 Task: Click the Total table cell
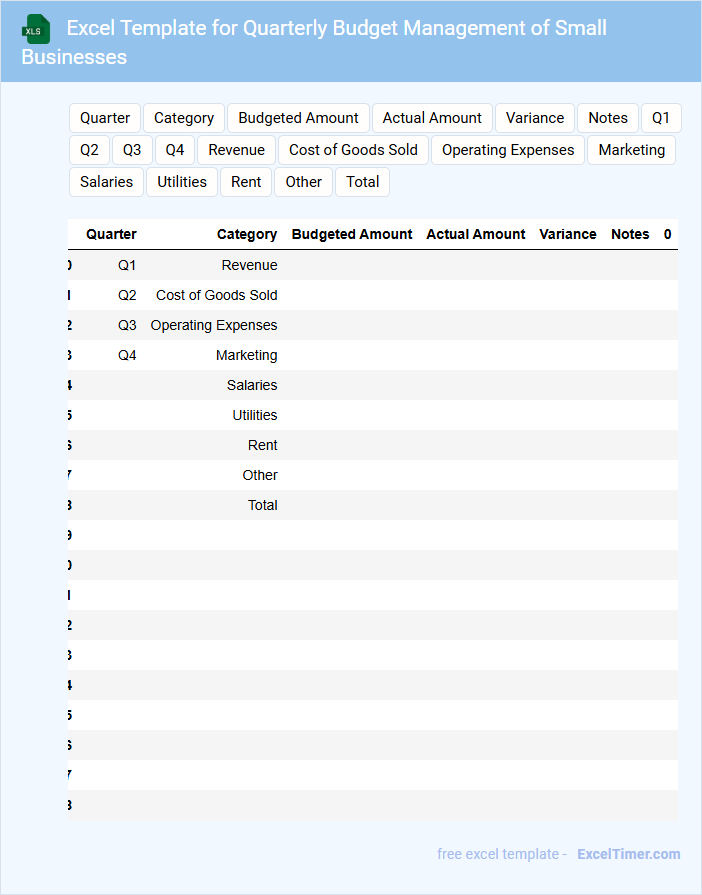[263, 505]
